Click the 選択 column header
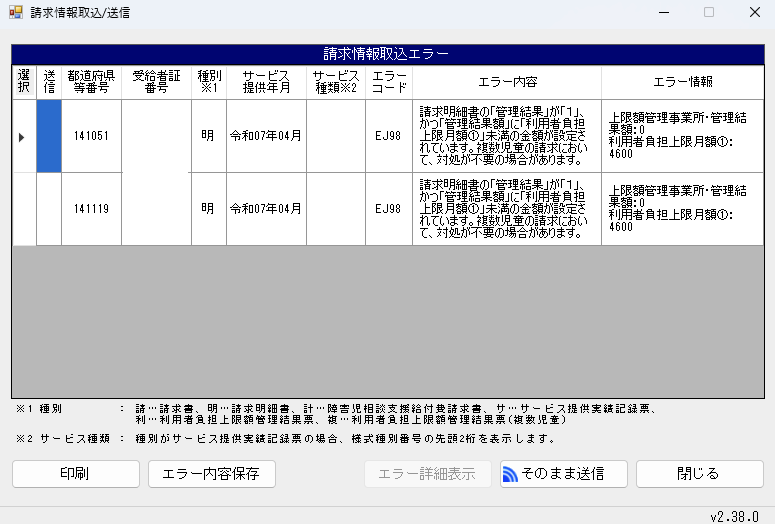The height and width of the screenshot is (524, 775). [24, 82]
